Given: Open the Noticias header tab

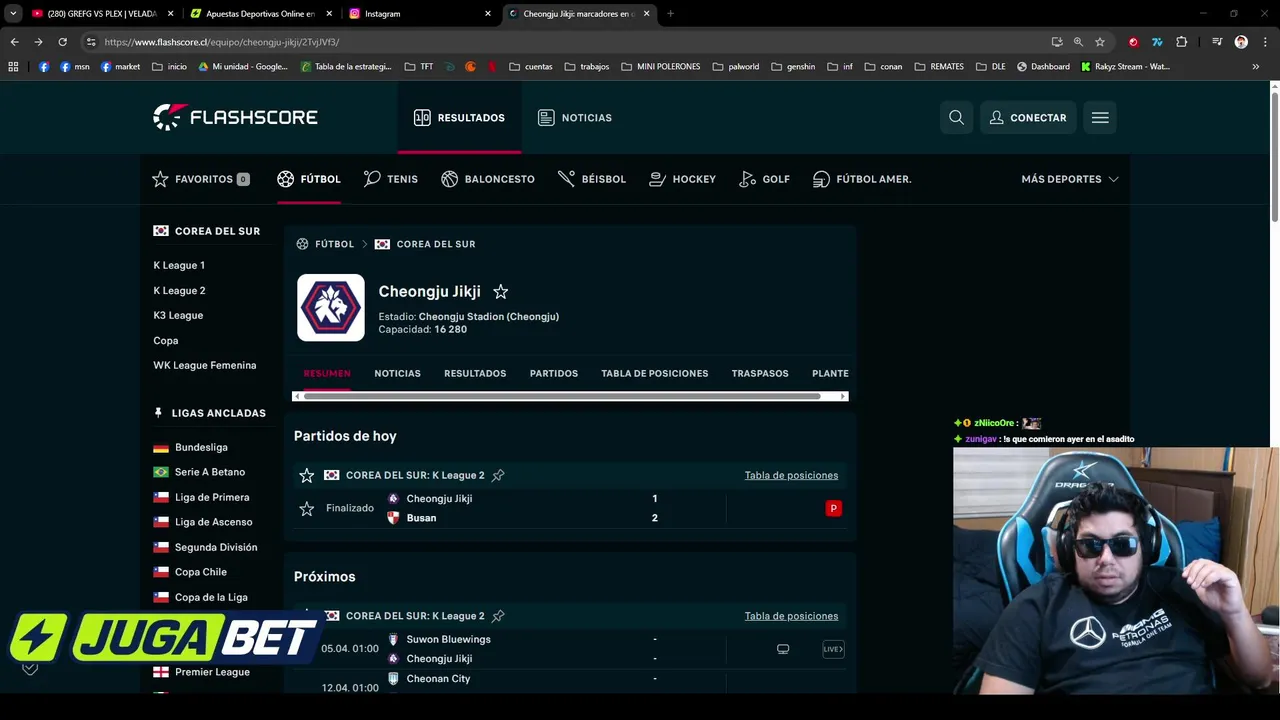Looking at the screenshot, I should [x=575, y=117].
